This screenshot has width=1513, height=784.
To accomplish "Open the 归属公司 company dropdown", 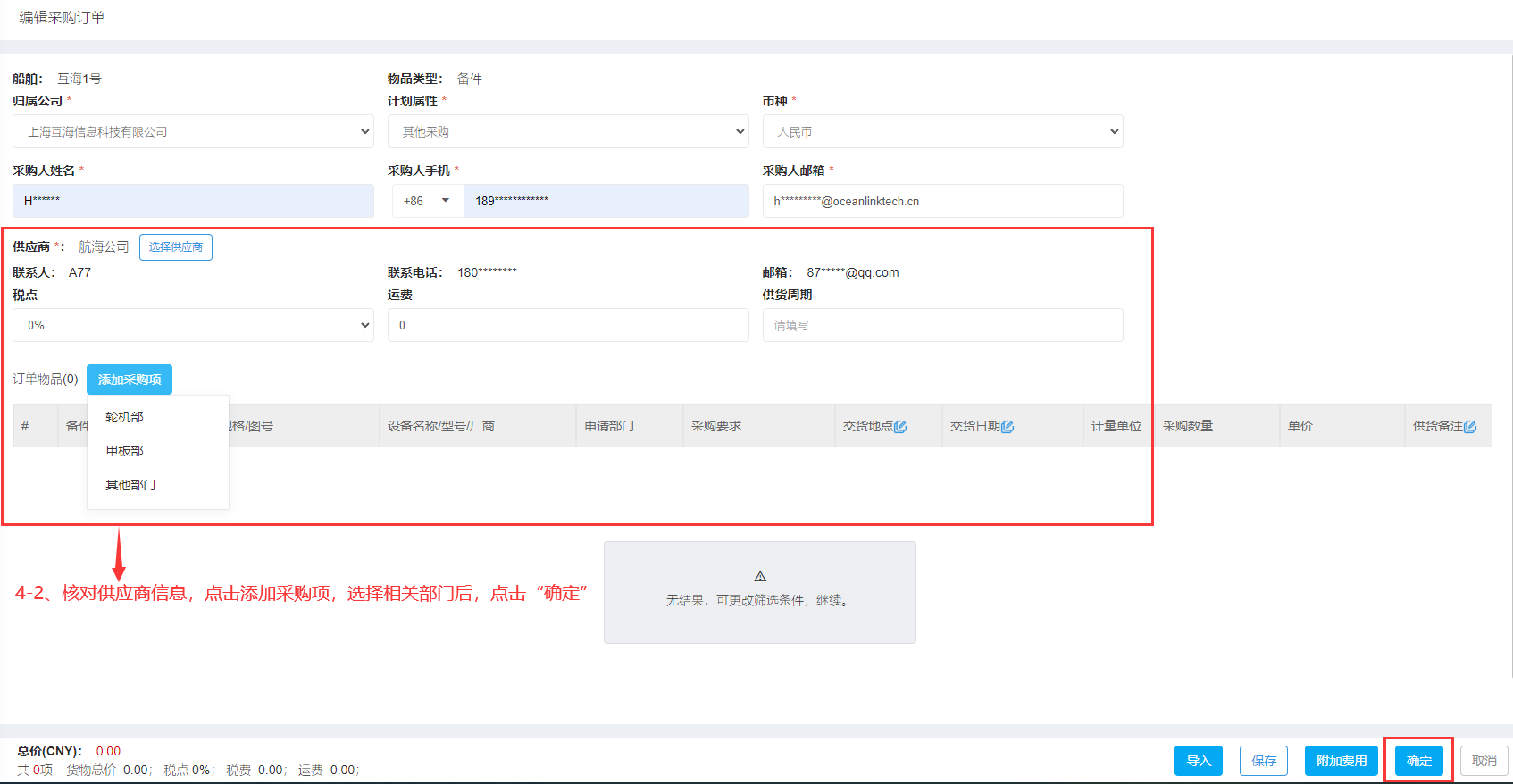I will (x=193, y=131).
